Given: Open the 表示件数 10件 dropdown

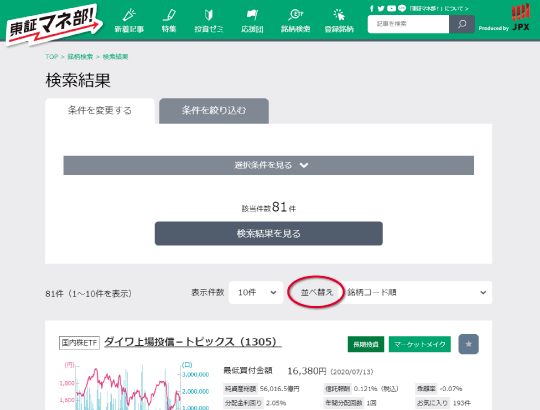Looking at the screenshot, I should coord(256,293).
